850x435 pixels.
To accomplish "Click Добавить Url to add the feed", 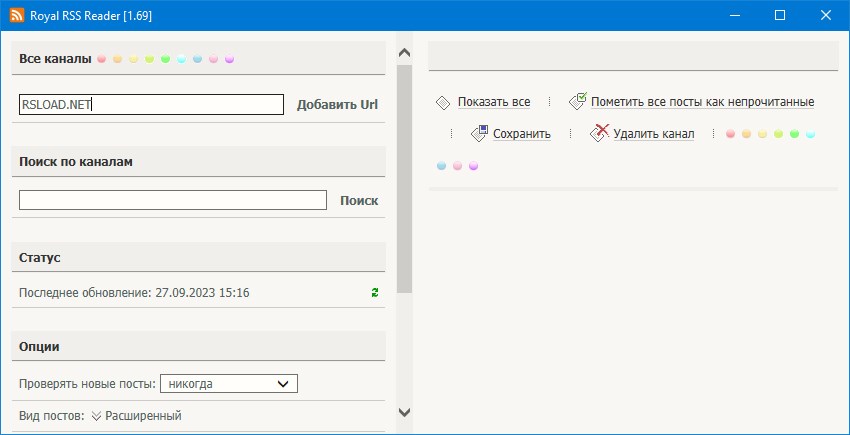I will click(337, 105).
